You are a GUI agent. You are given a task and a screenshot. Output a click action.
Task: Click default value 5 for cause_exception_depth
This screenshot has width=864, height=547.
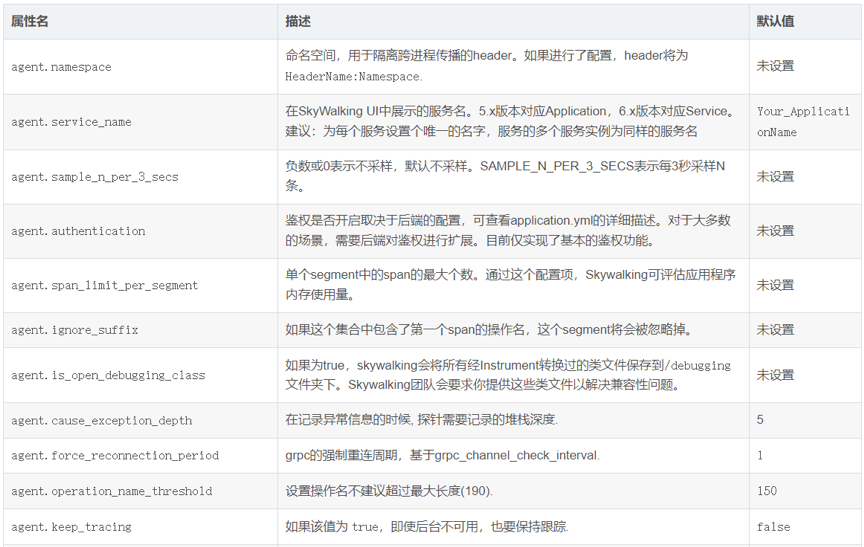click(x=760, y=420)
